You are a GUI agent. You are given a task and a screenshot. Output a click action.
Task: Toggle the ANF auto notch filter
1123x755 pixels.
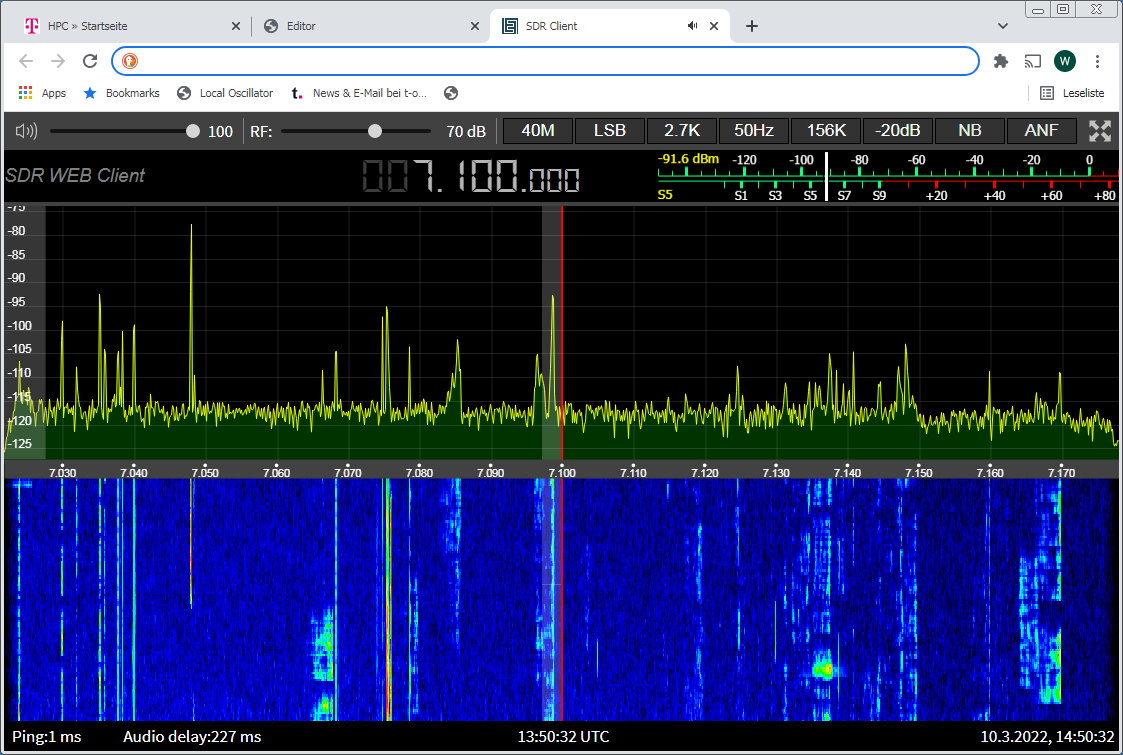(1042, 131)
